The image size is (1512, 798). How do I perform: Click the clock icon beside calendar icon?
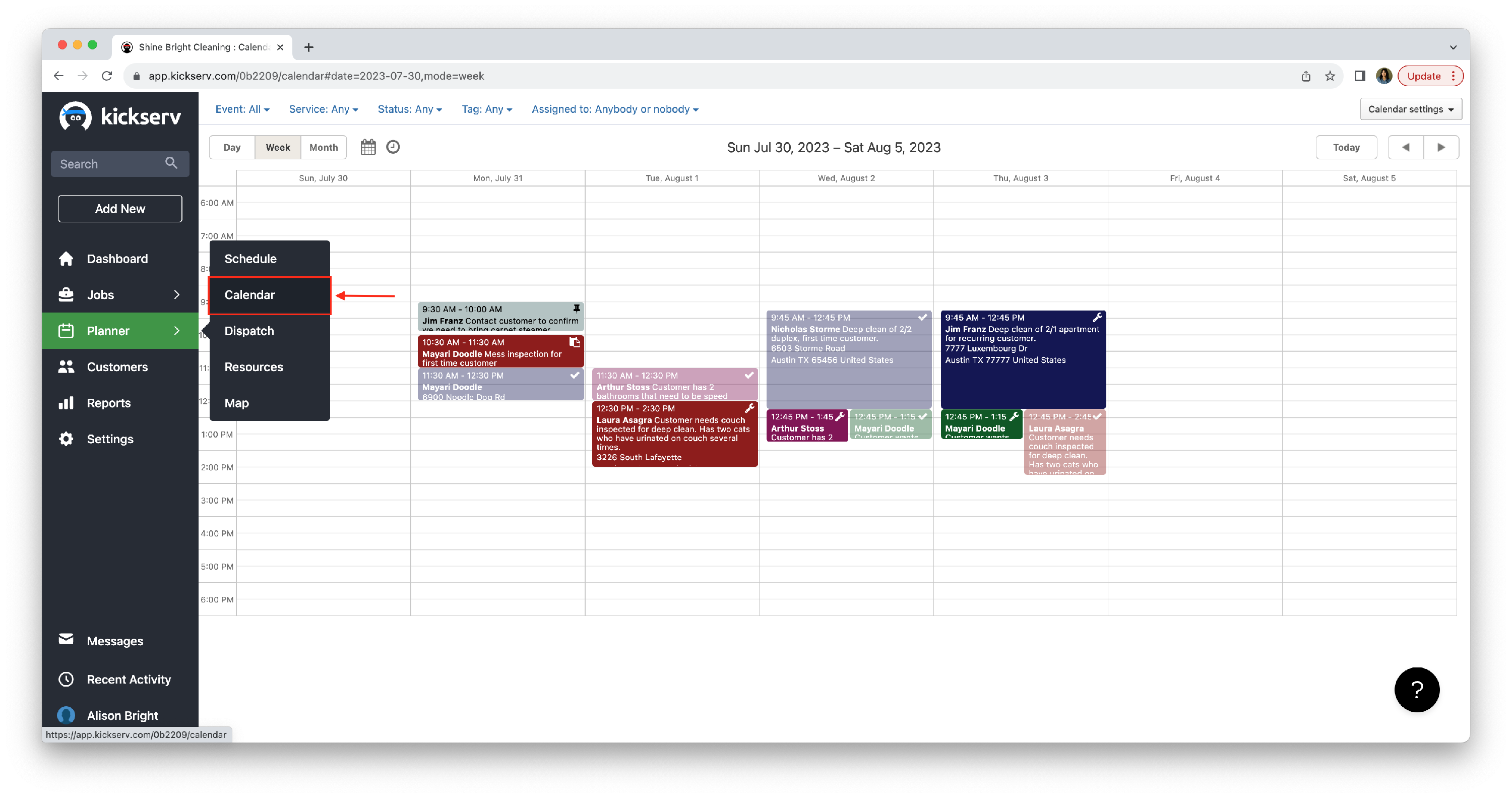[x=393, y=147]
